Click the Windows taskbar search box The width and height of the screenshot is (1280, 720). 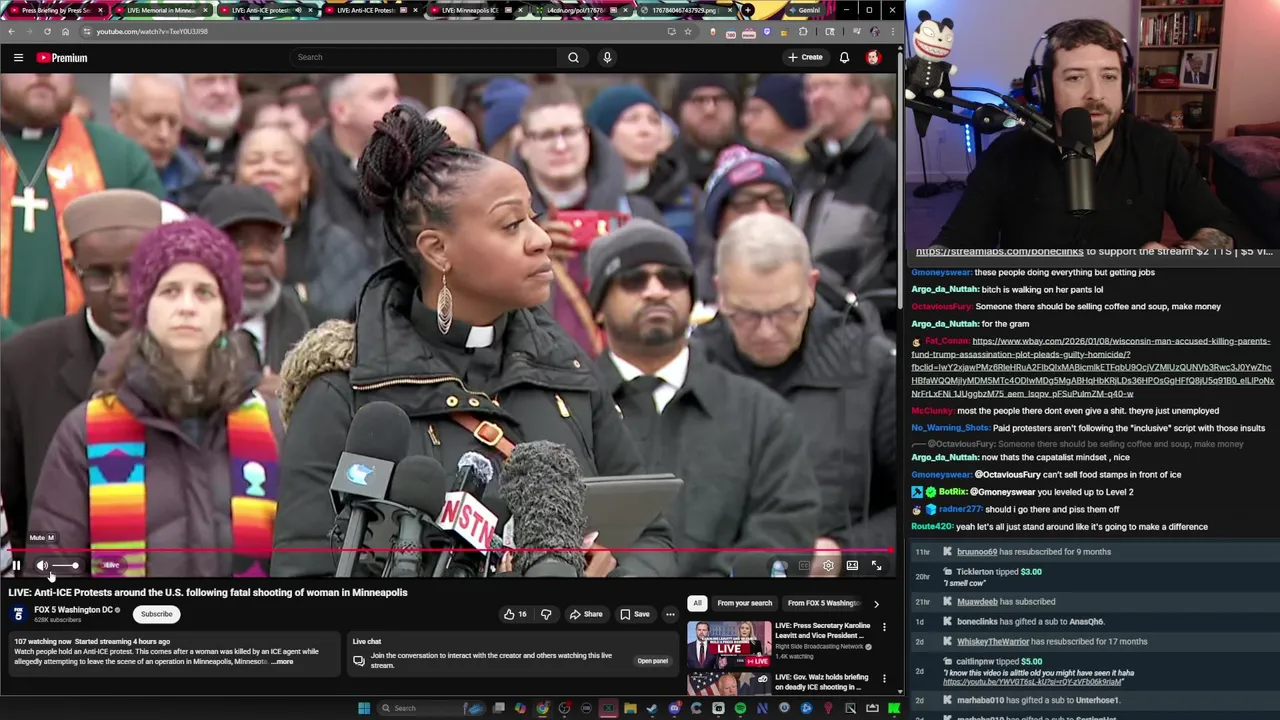[x=430, y=708]
